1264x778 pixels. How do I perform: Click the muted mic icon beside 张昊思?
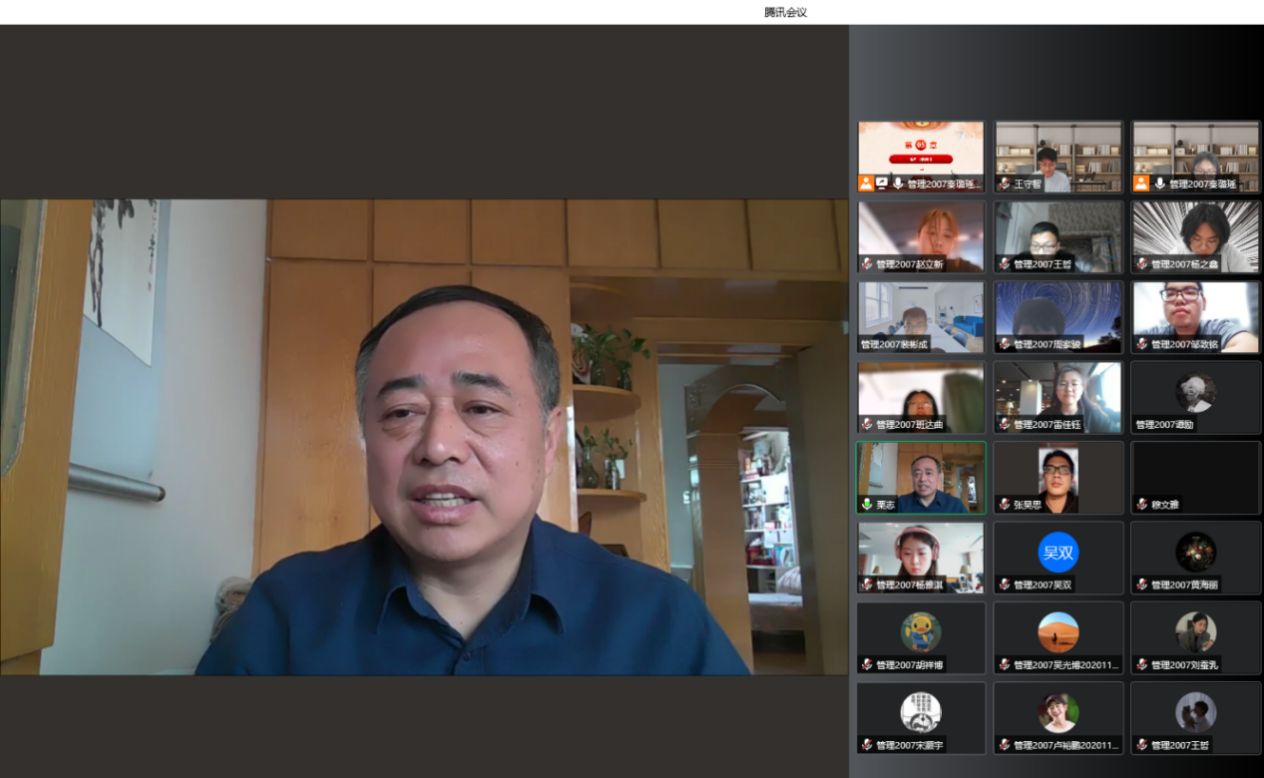pos(1003,505)
